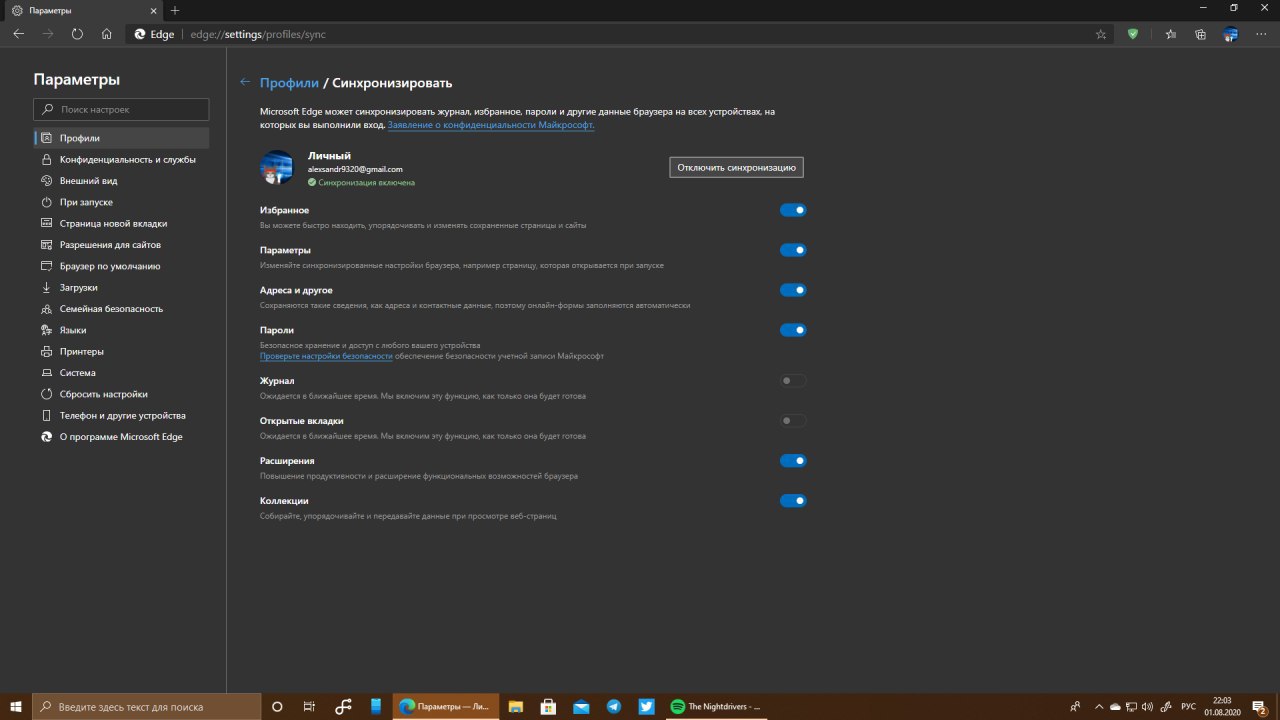This screenshot has width=1280, height=720.
Task: Open Браузер по умолчанию settings
Action: coord(121,266)
